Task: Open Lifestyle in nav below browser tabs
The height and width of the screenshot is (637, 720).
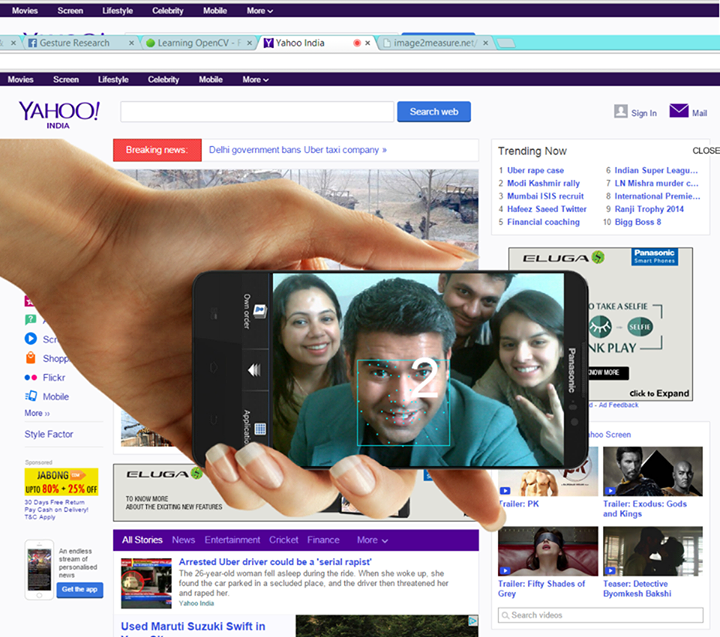Action: click(x=113, y=79)
